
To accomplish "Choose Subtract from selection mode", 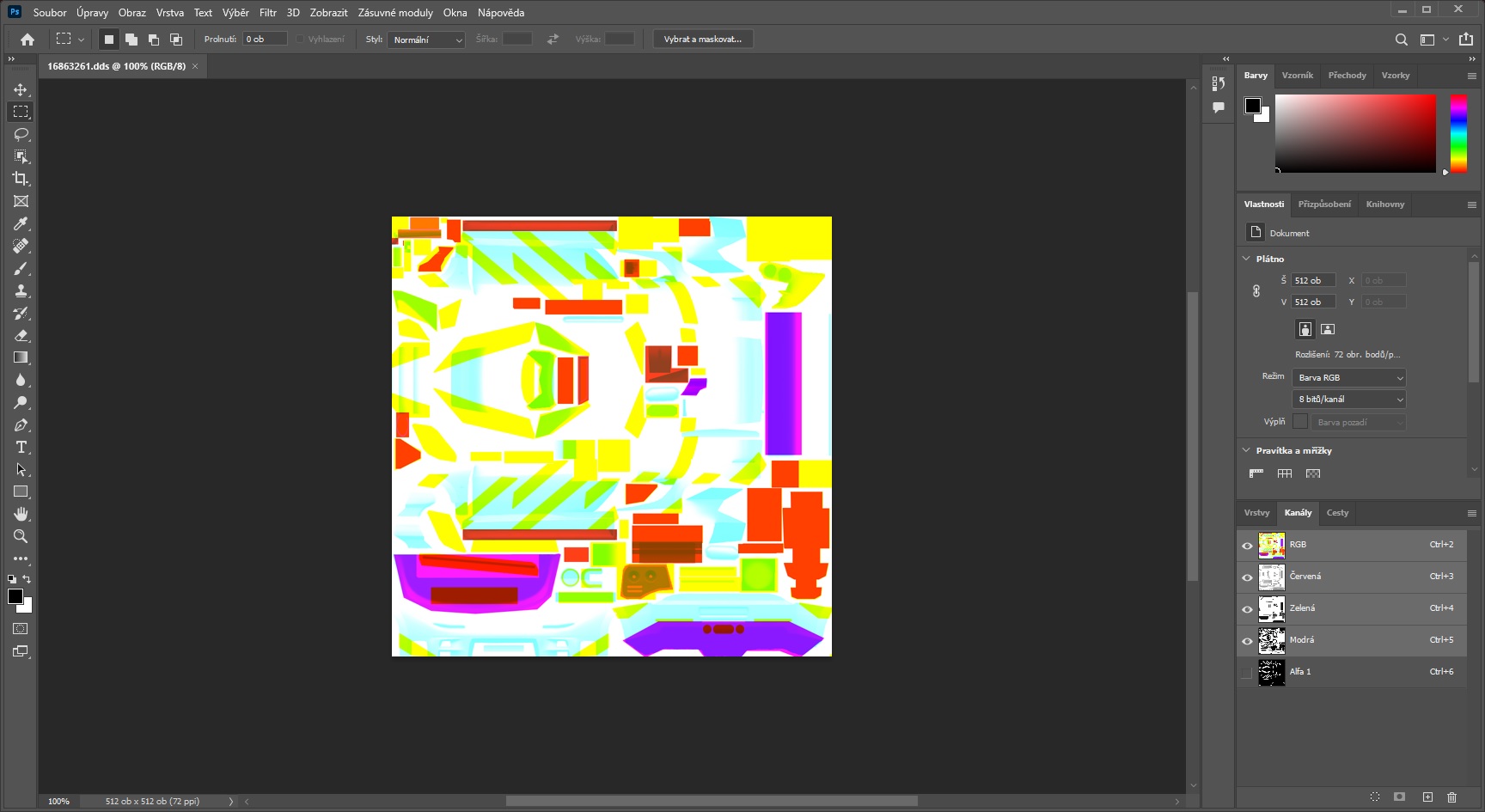I will click(154, 40).
